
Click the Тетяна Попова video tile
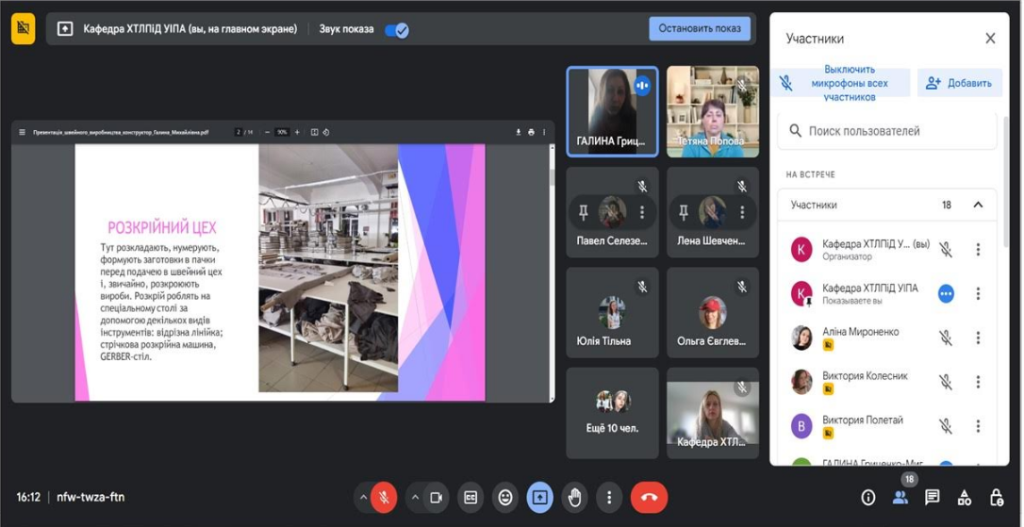pyautogui.click(x=713, y=112)
